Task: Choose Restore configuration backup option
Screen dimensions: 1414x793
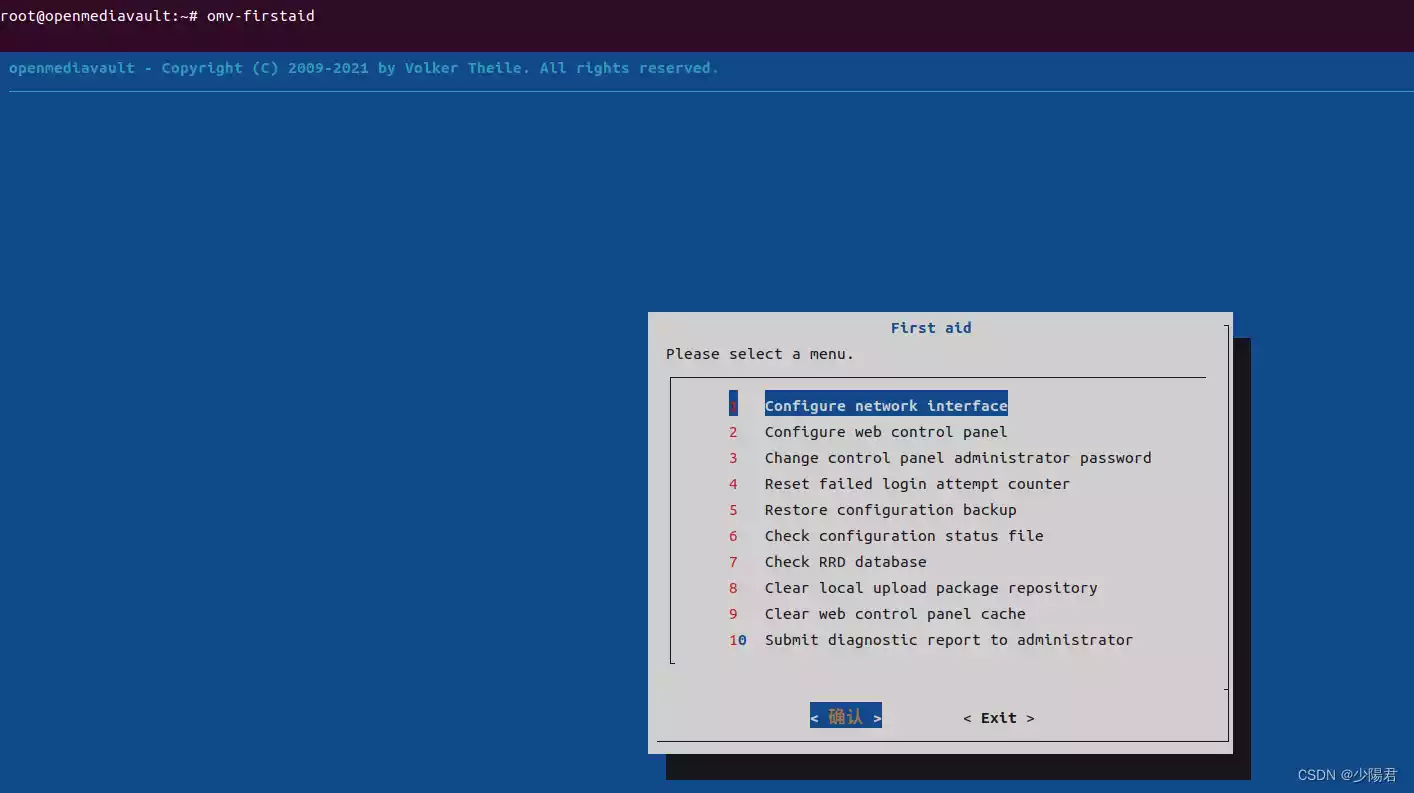Action: (890, 510)
